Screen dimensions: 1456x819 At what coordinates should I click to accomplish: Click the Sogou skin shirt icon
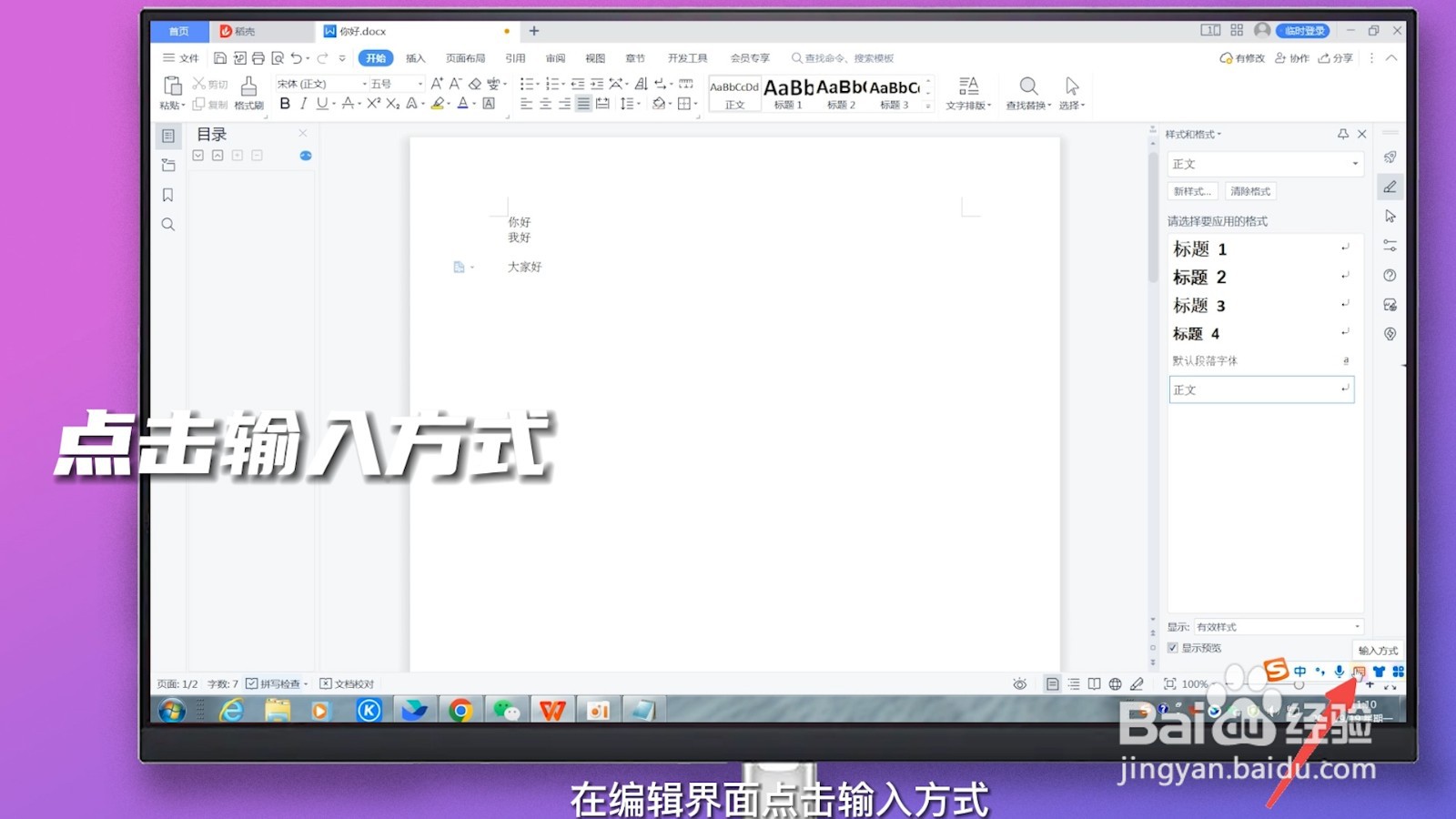point(1380,672)
